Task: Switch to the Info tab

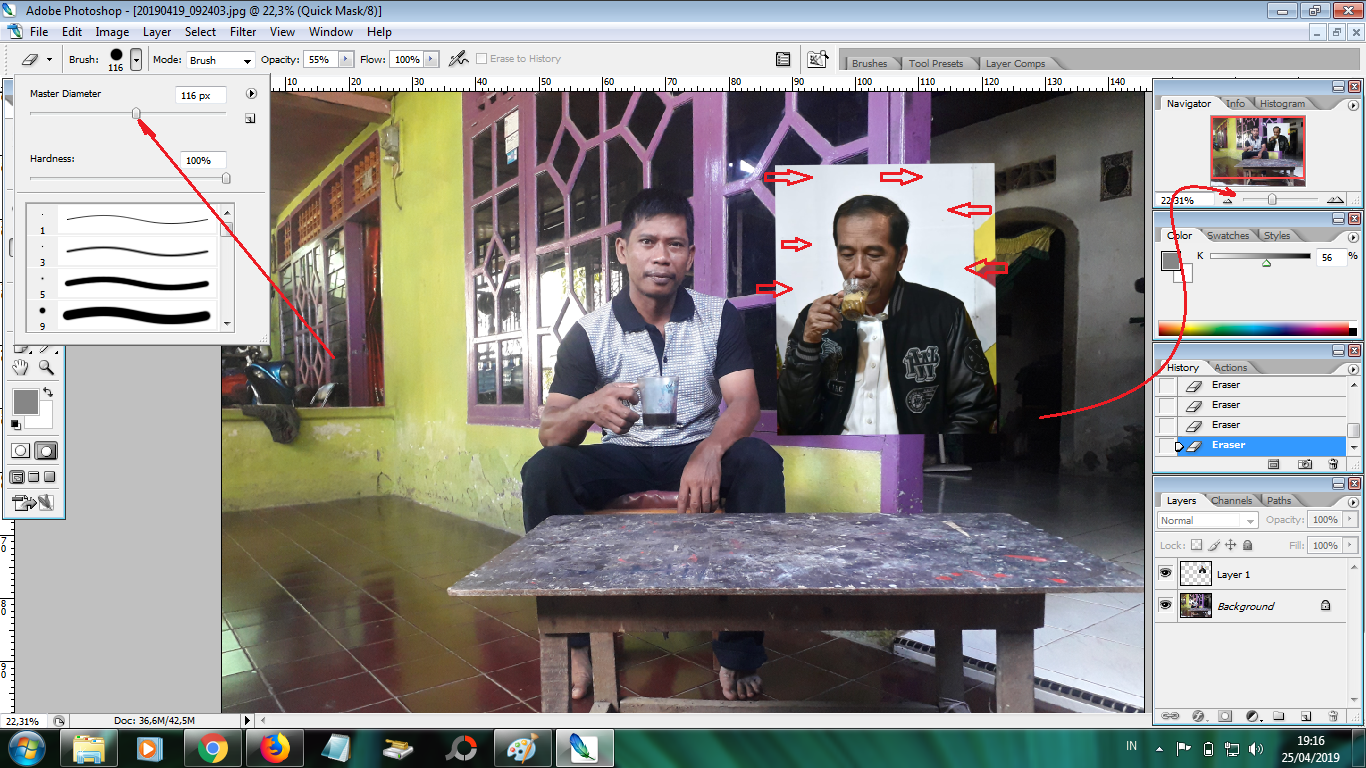Action: point(1236,103)
